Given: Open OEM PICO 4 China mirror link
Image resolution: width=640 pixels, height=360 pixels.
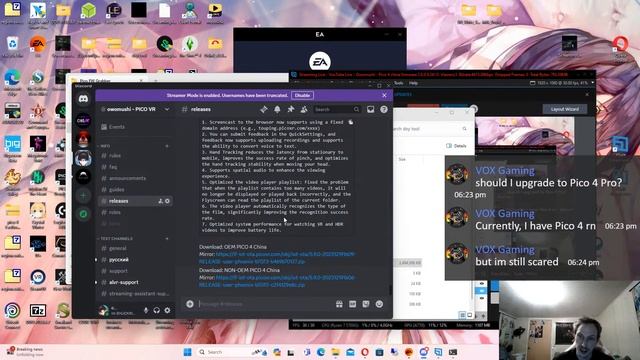Looking at the screenshot, I should coord(277,258).
